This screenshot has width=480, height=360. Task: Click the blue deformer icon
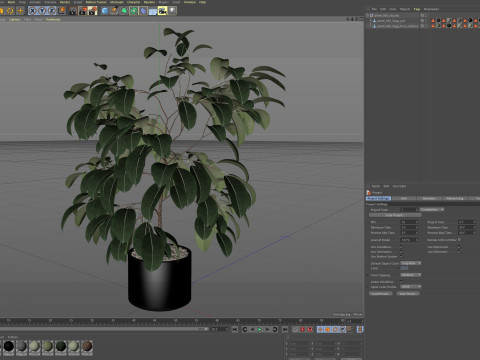pos(143,11)
